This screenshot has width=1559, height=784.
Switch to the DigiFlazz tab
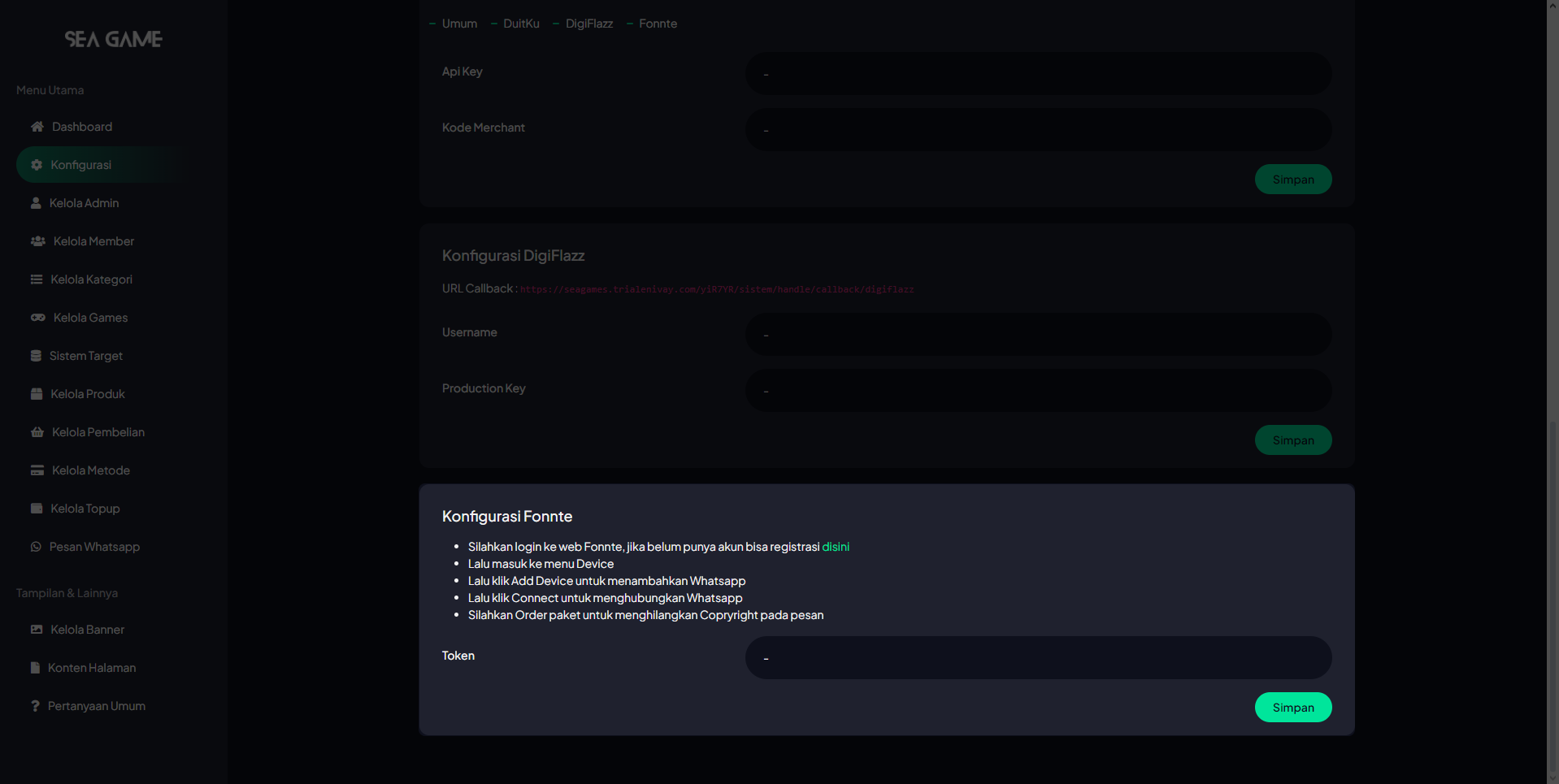[x=589, y=24]
